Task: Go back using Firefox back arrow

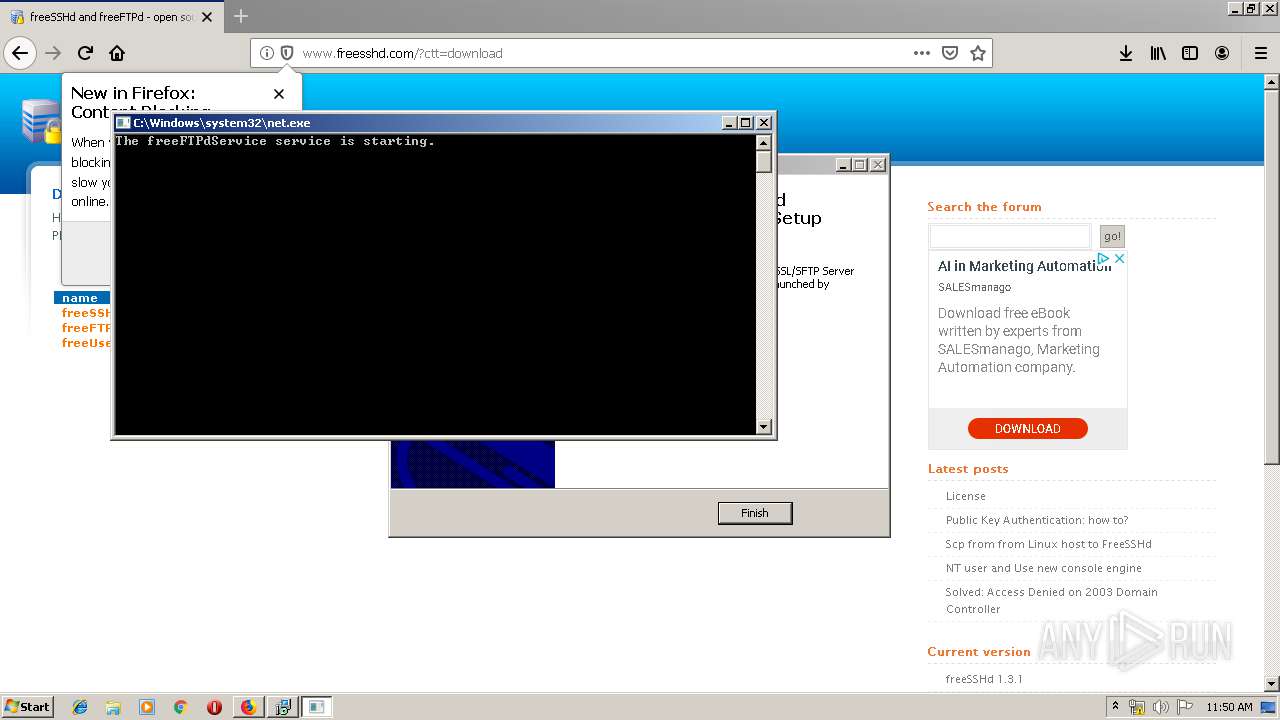Action: [x=20, y=53]
